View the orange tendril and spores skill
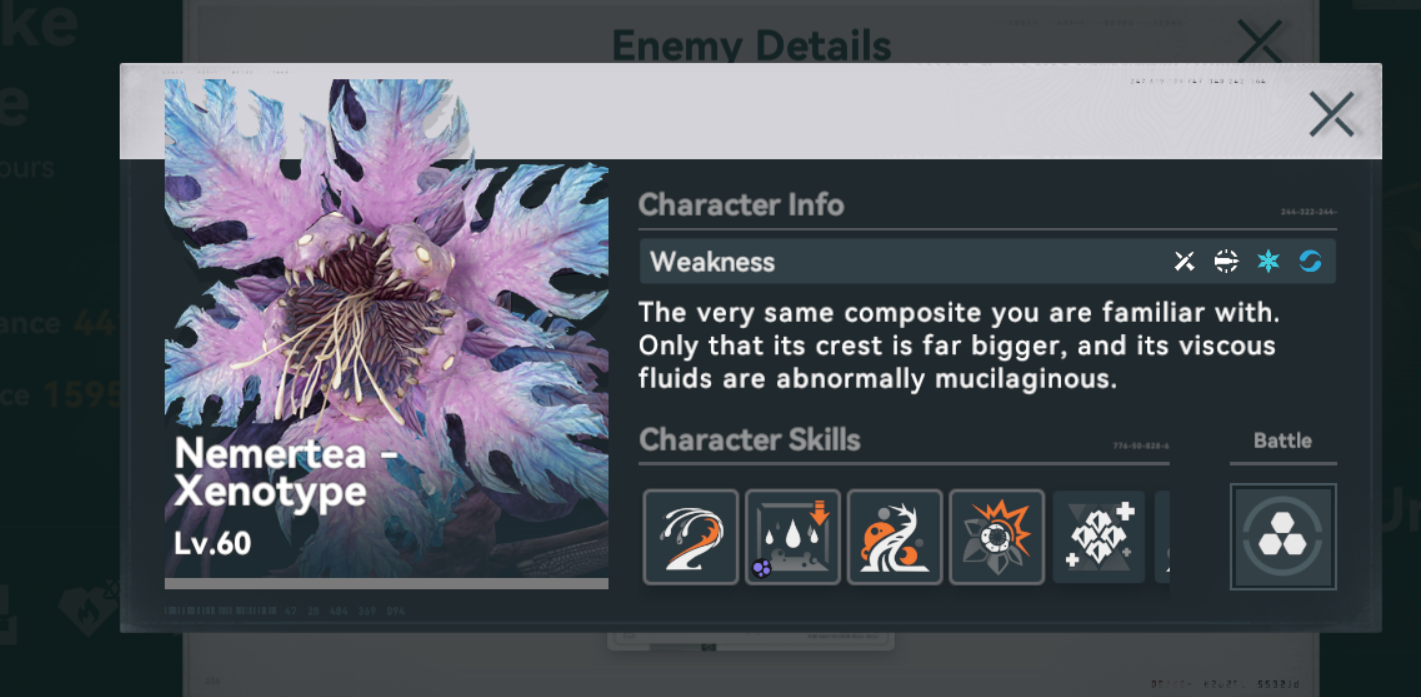 tap(895, 537)
